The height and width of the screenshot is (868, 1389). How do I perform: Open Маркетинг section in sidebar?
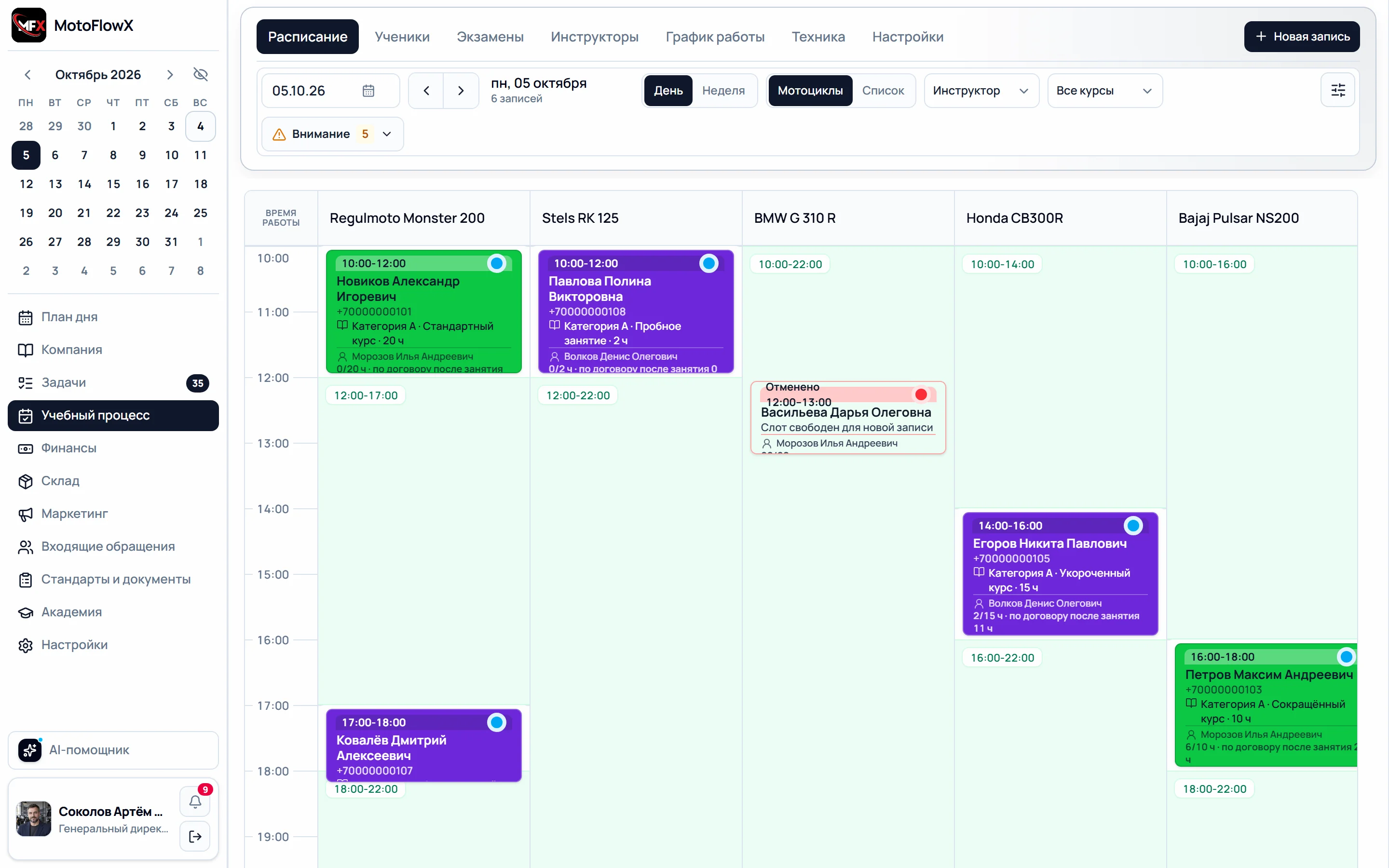[113, 514]
